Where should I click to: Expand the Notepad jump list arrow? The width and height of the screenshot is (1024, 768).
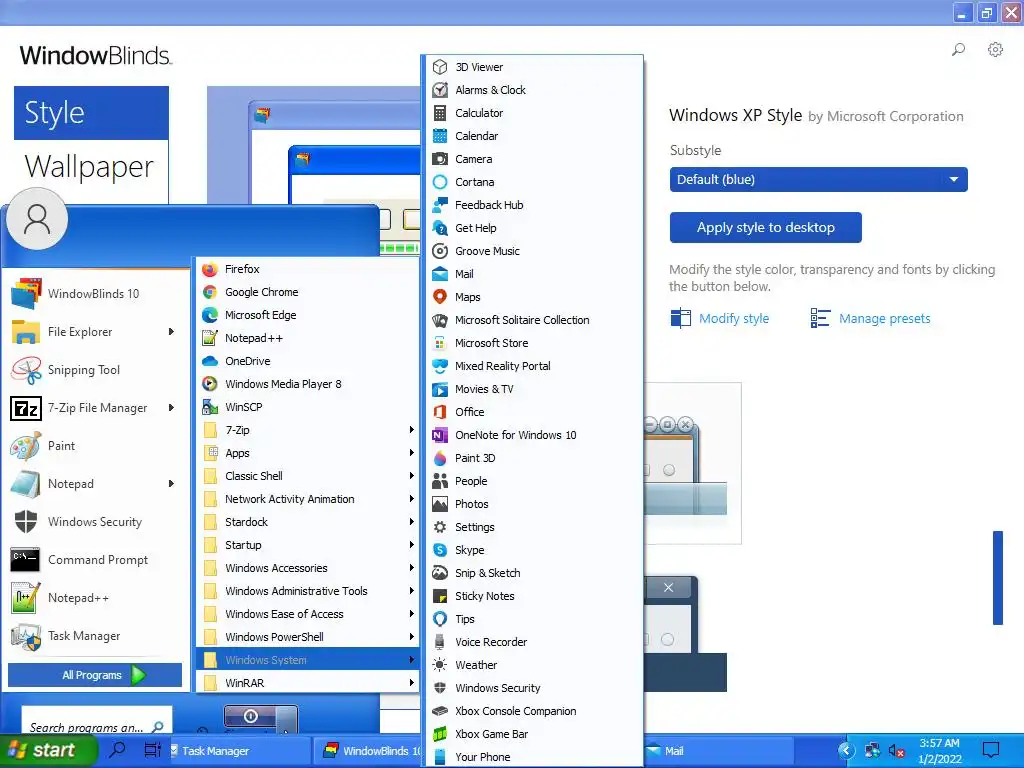point(171,484)
